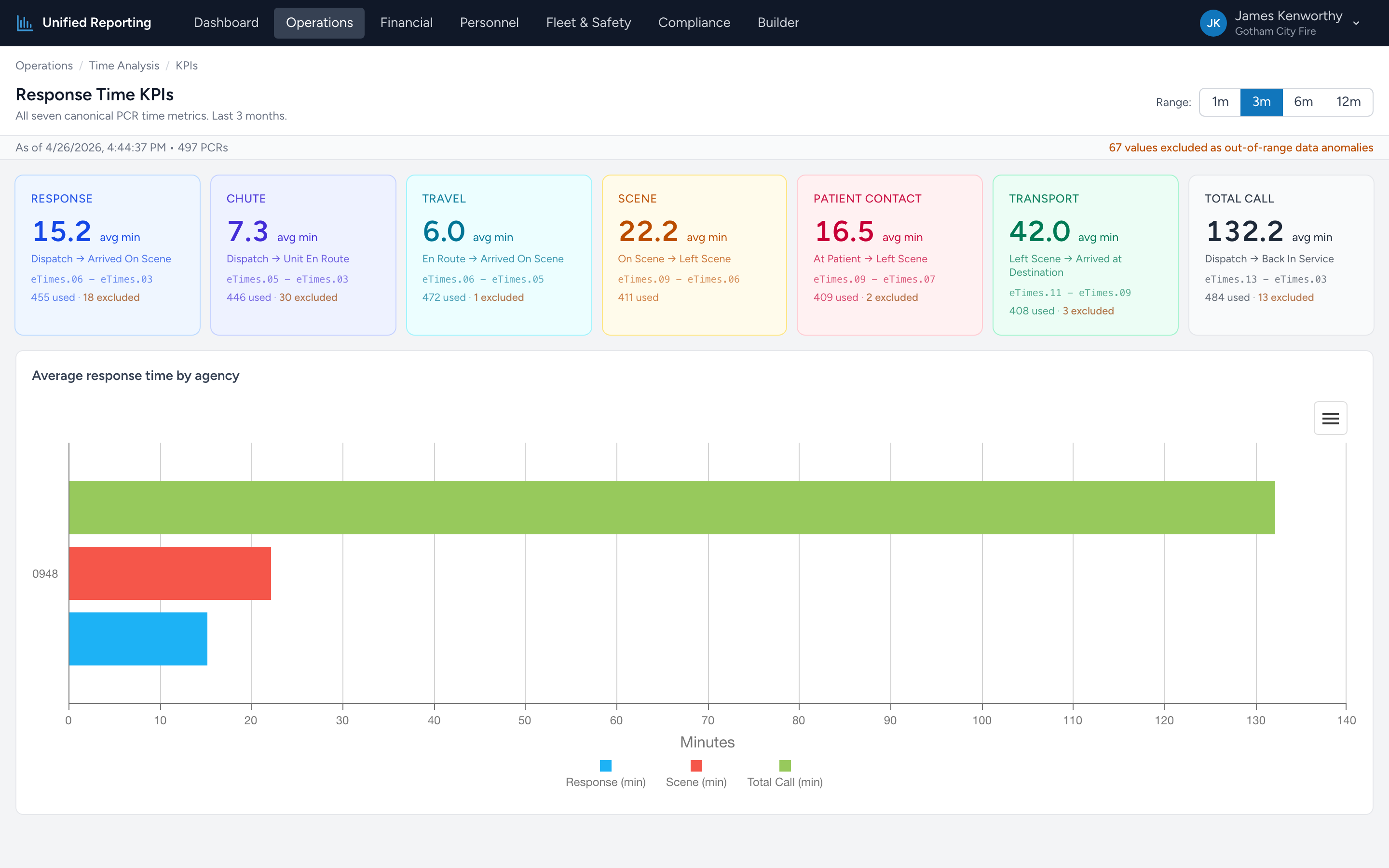This screenshot has height=868, width=1389.
Task: Open the Personnel tab
Action: point(489,23)
